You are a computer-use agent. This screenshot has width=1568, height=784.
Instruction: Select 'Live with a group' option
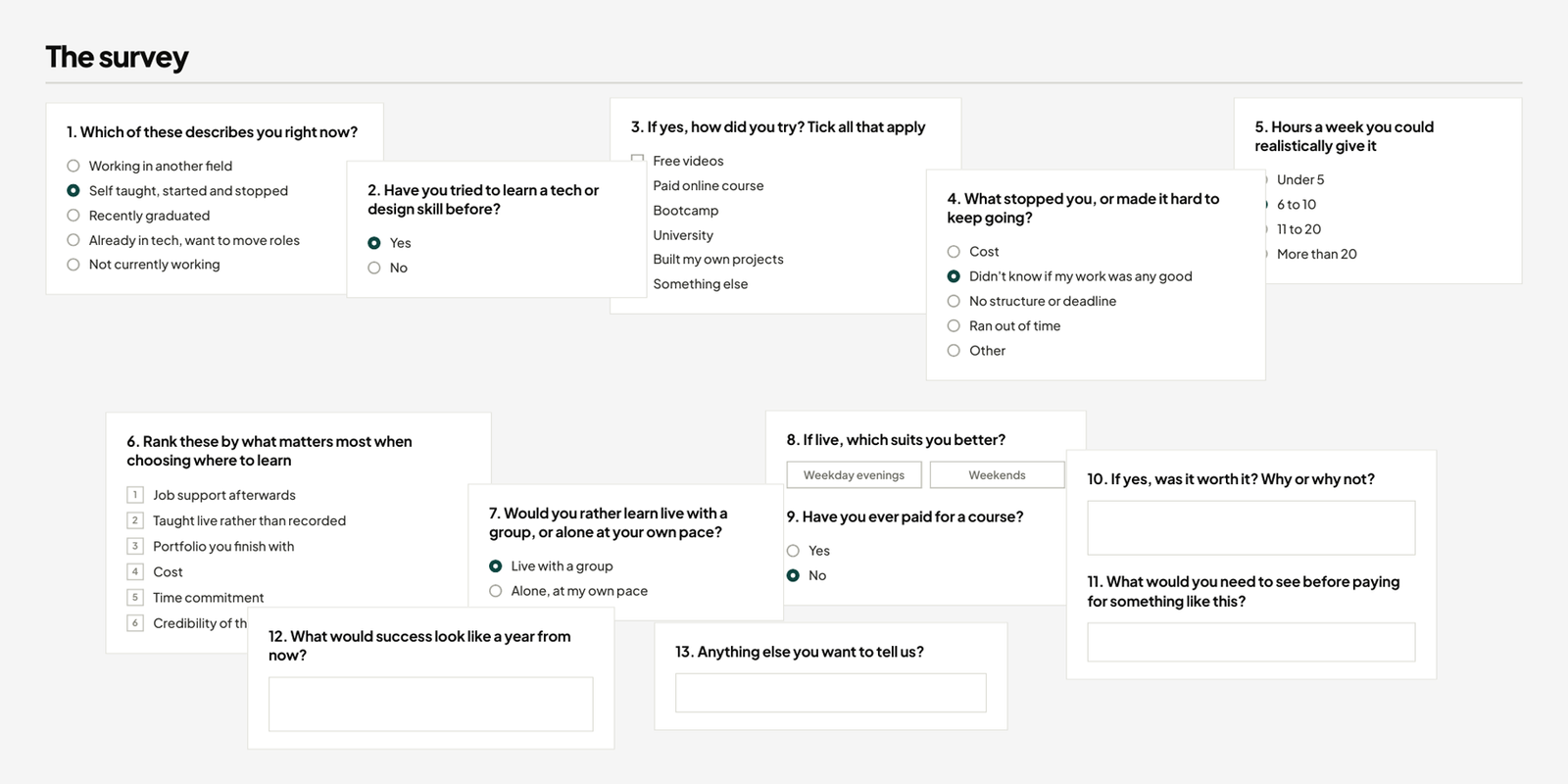click(x=495, y=566)
